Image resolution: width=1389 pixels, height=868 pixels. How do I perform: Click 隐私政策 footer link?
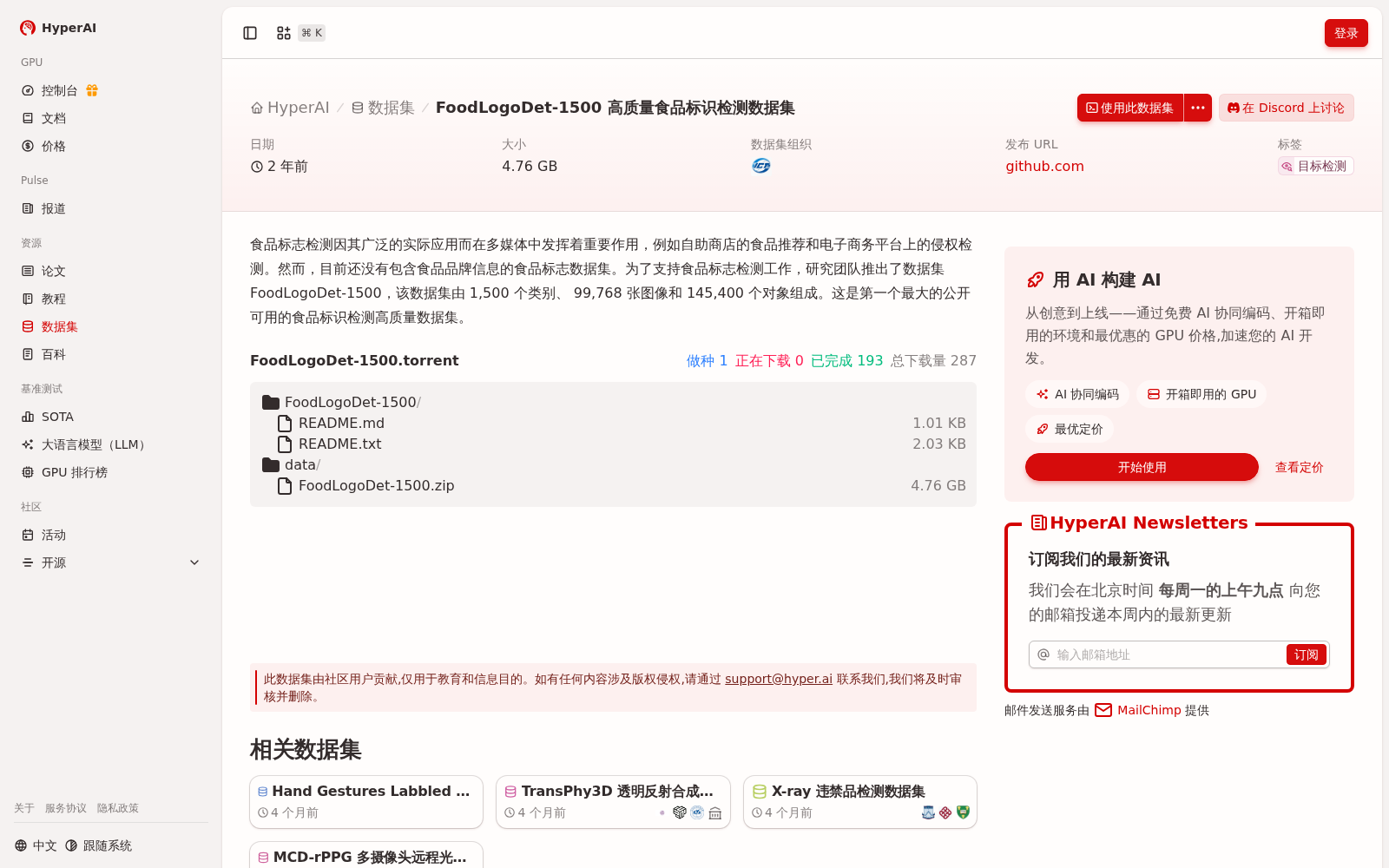point(118,808)
